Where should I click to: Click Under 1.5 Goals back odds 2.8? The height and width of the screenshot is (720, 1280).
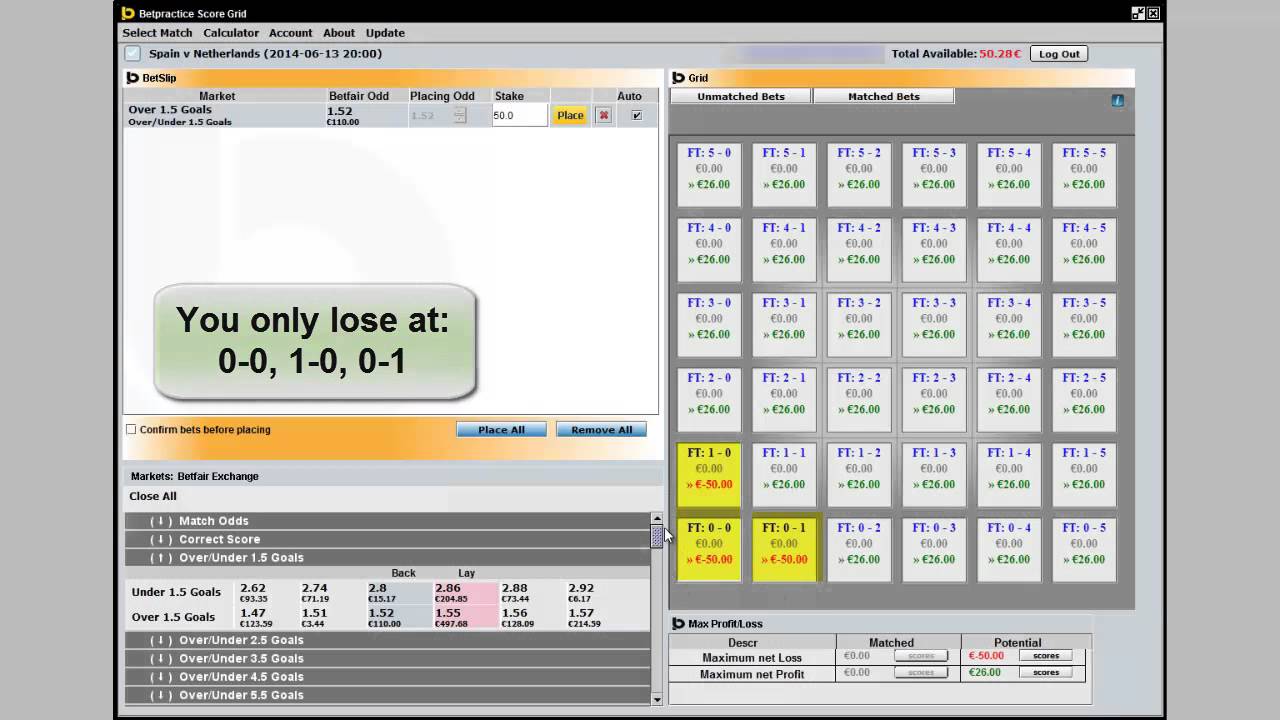tap(399, 593)
